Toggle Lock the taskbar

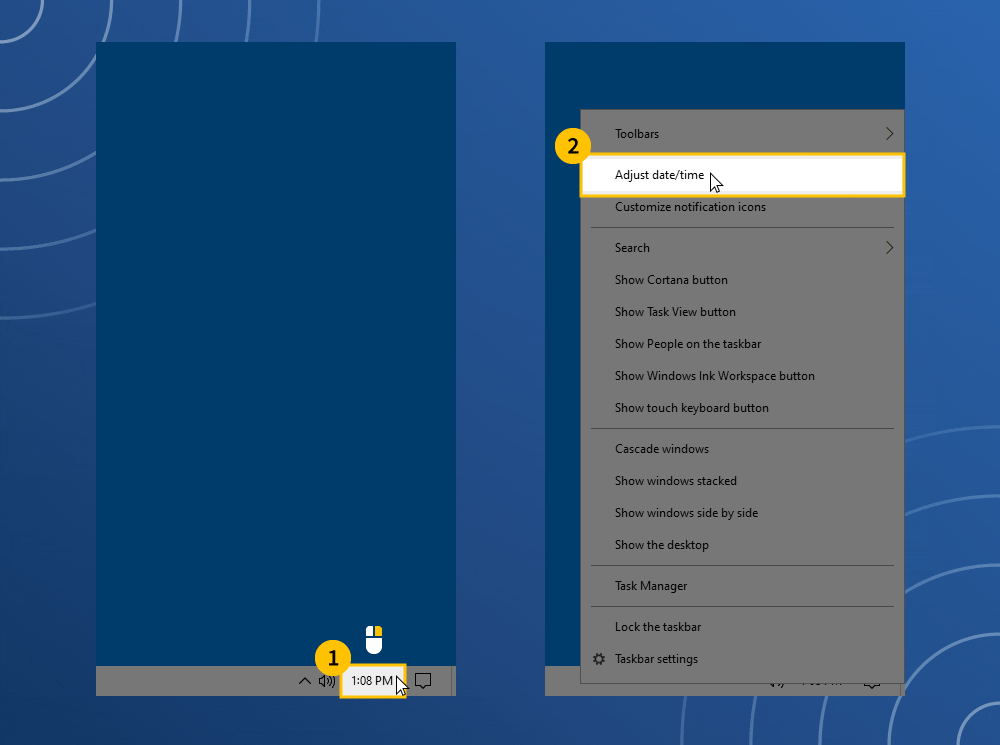pyautogui.click(x=742, y=626)
